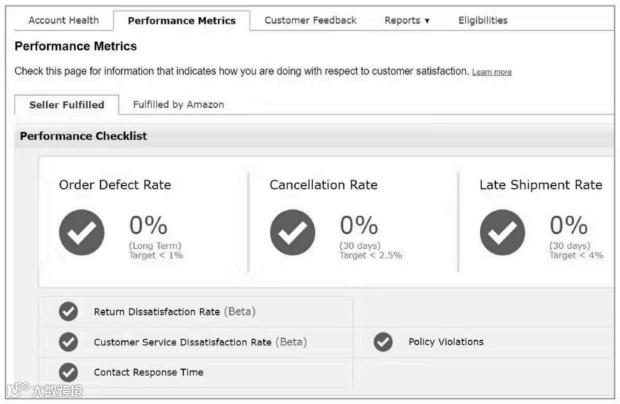Click checkmark beside Customer Service Dissatisfaction Rate
The height and width of the screenshot is (404, 620).
pos(68,342)
